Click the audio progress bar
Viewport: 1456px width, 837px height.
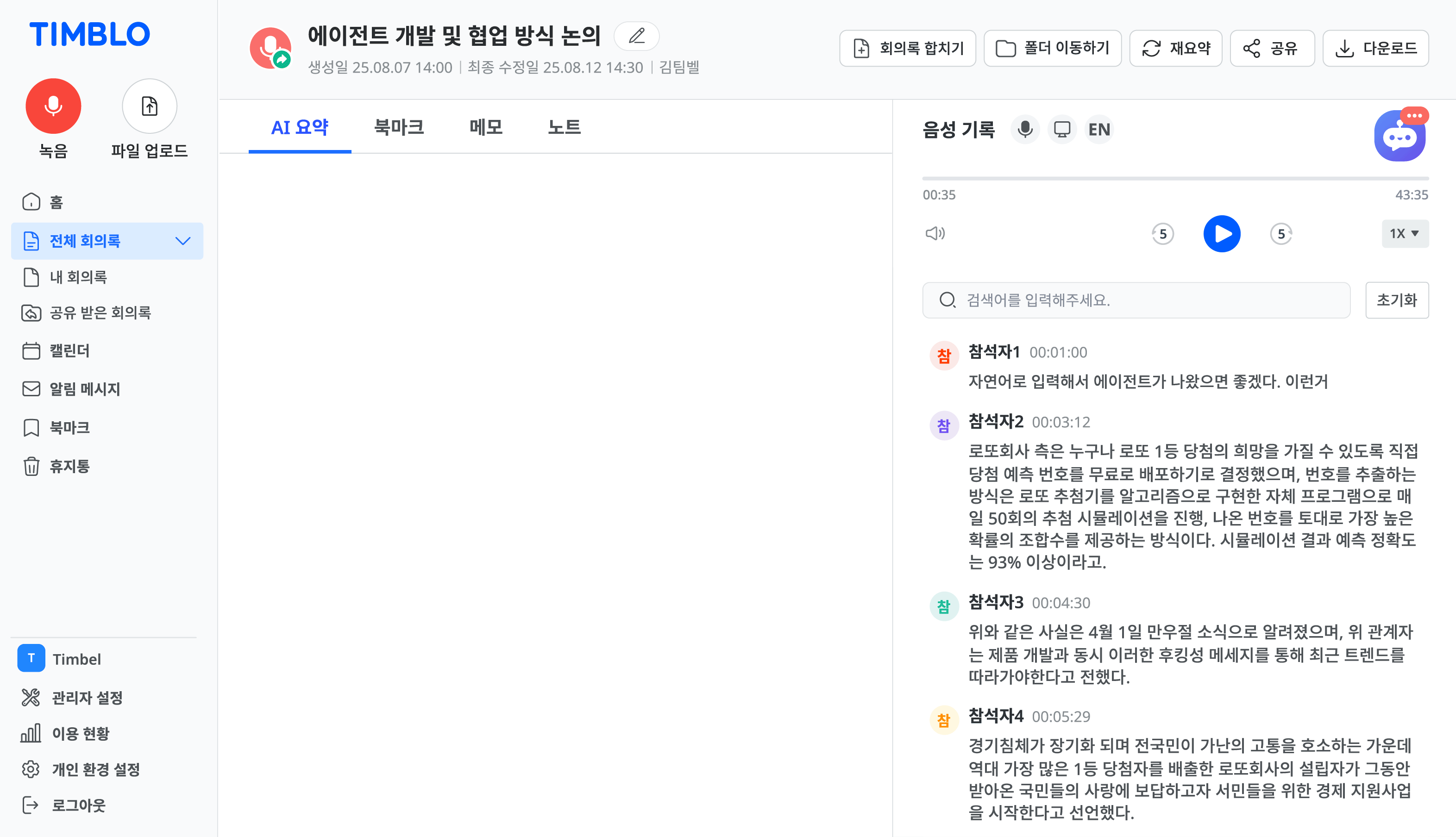pyautogui.click(x=1175, y=179)
